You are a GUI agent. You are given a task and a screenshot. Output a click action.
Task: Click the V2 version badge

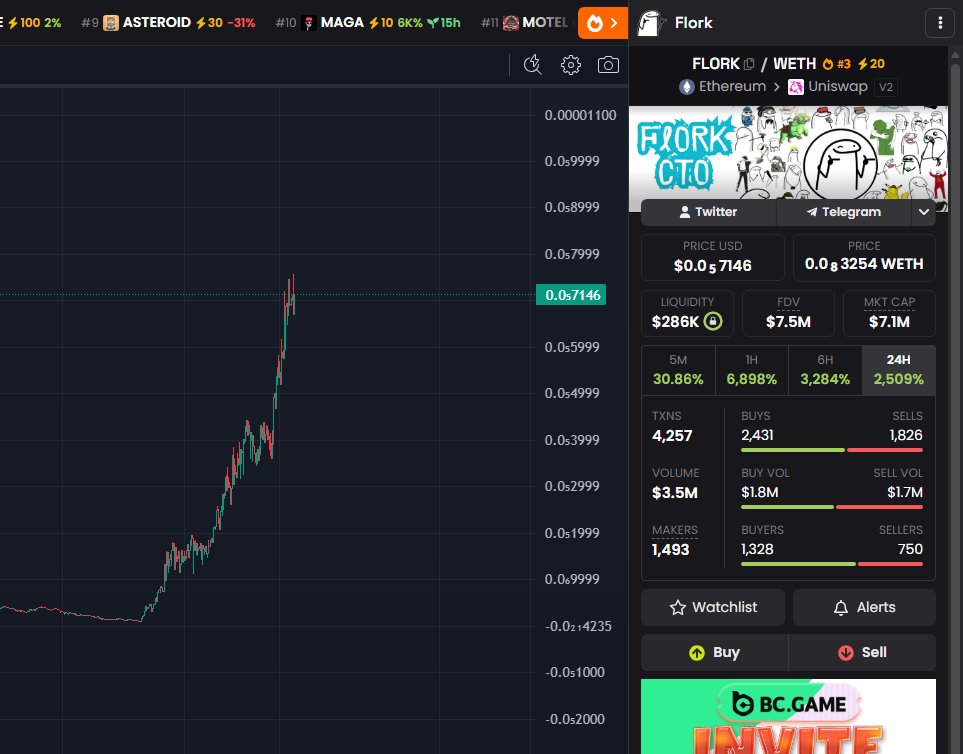pyautogui.click(x=886, y=87)
